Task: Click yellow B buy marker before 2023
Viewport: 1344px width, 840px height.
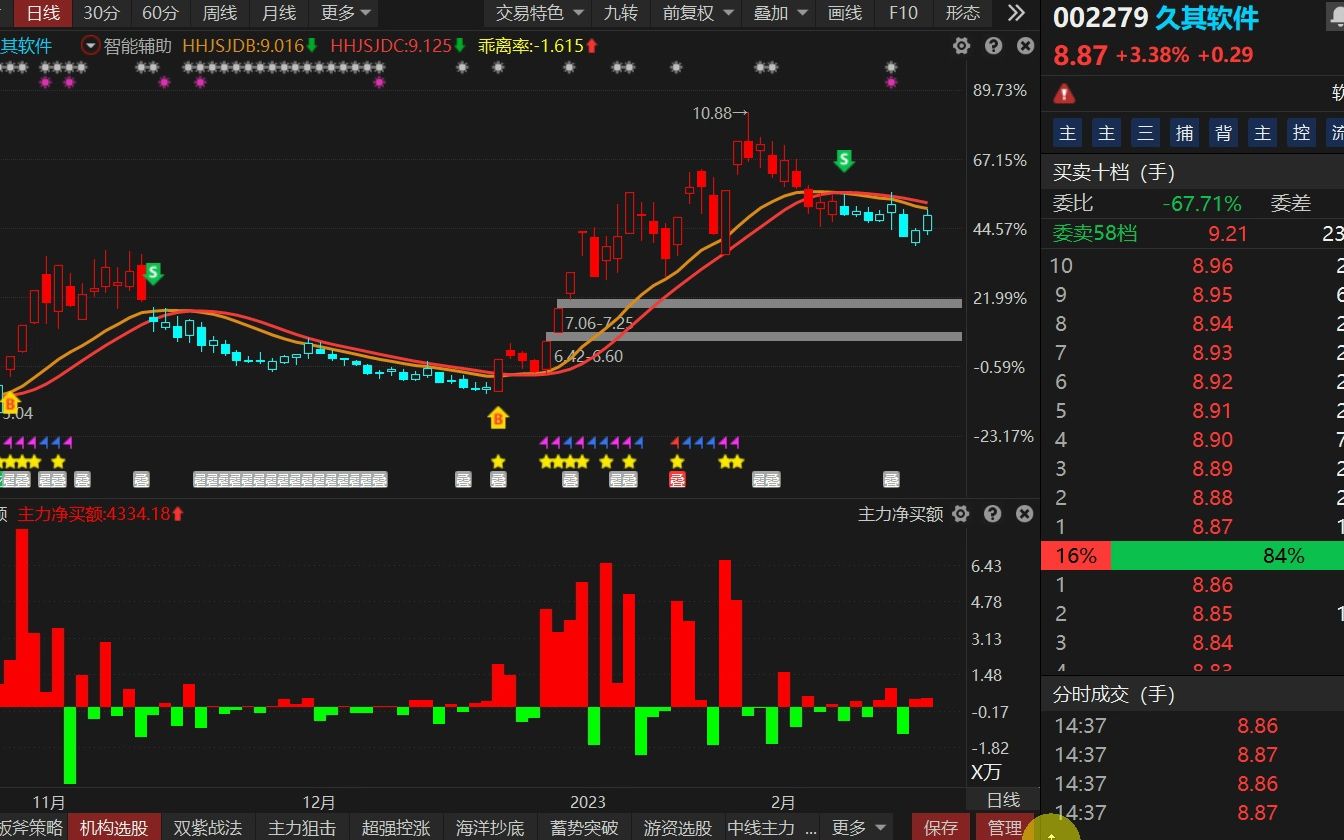Action: pyautogui.click(x=498, y=418)
